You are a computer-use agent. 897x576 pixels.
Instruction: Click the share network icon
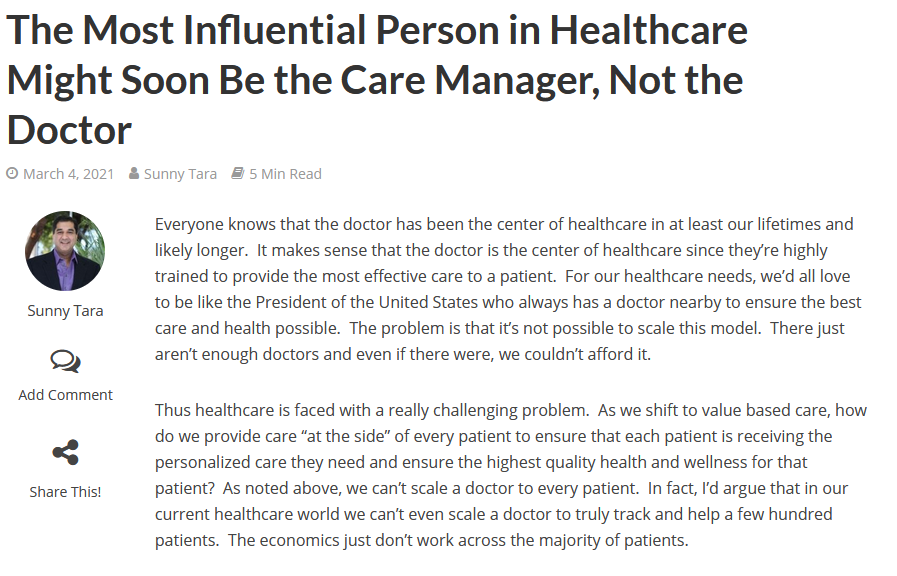coord(65,452)
